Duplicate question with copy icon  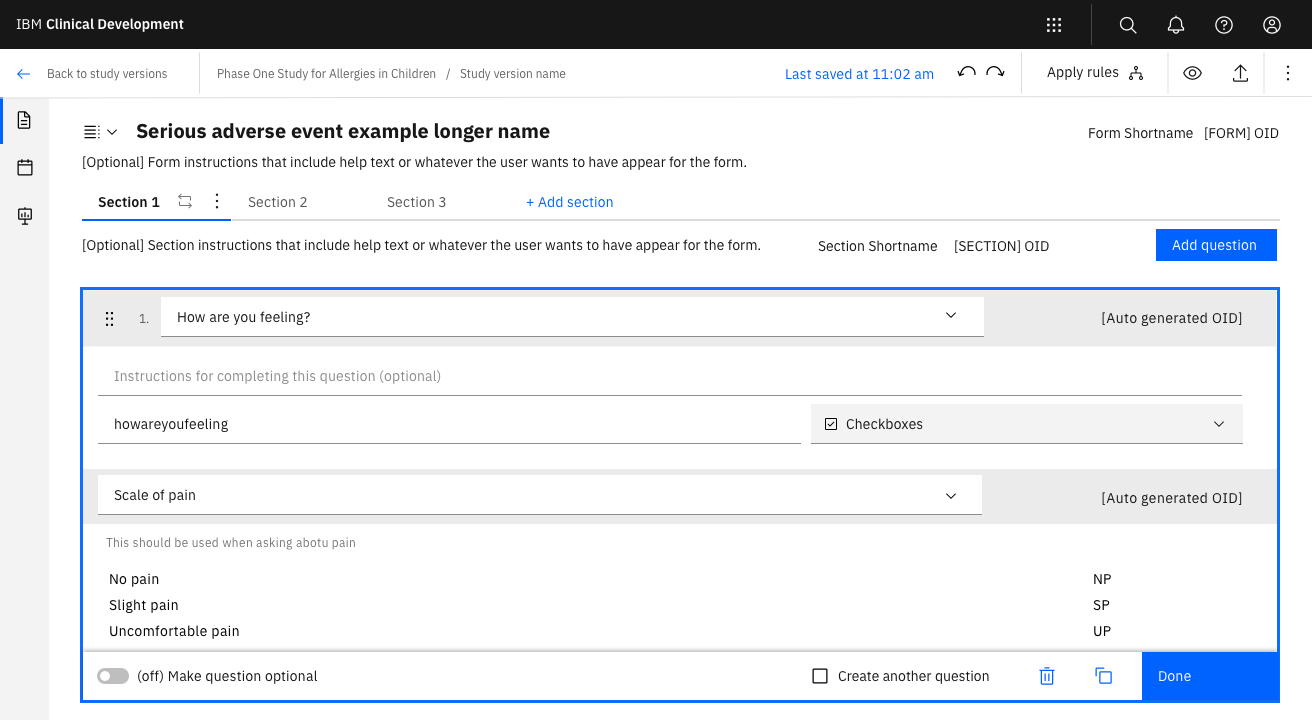(x=1104, y=676)
